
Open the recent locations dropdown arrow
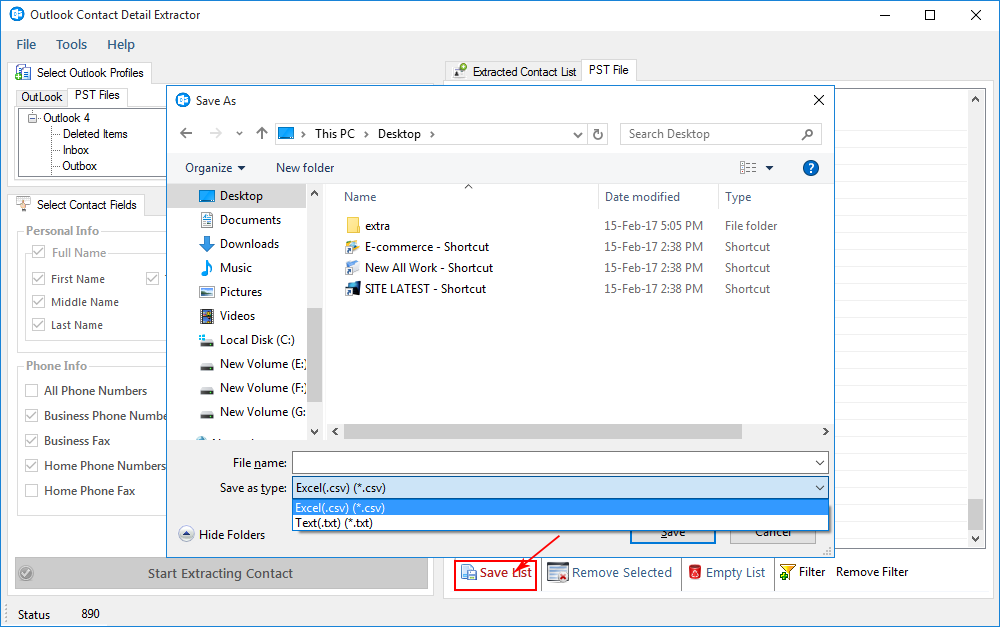coord(239,133)
